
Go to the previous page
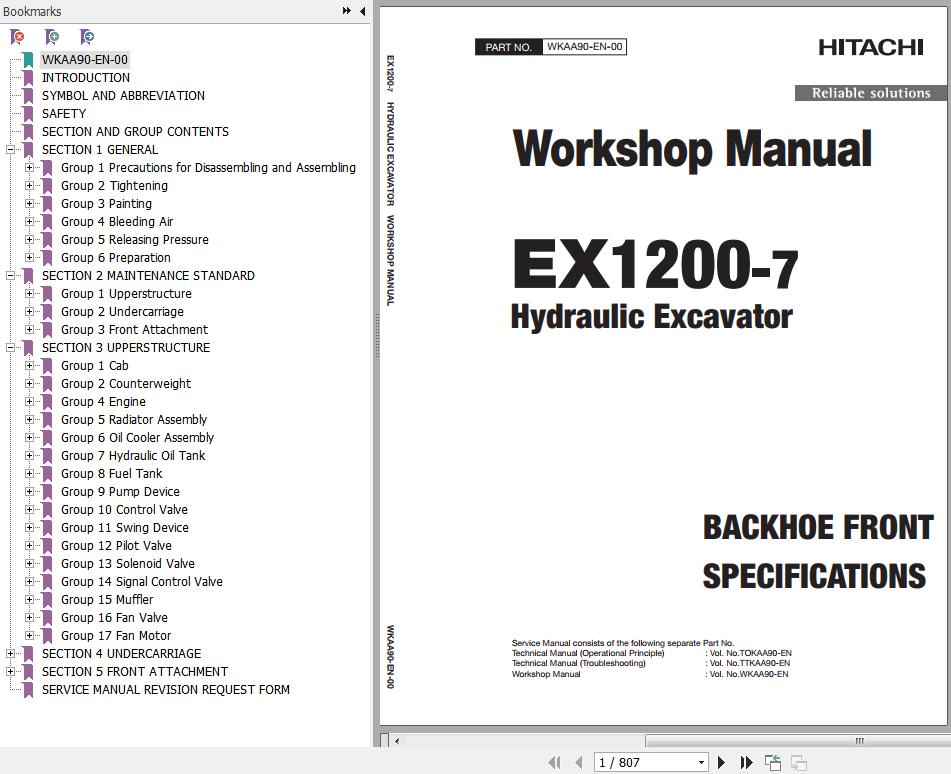click(579, 762)
